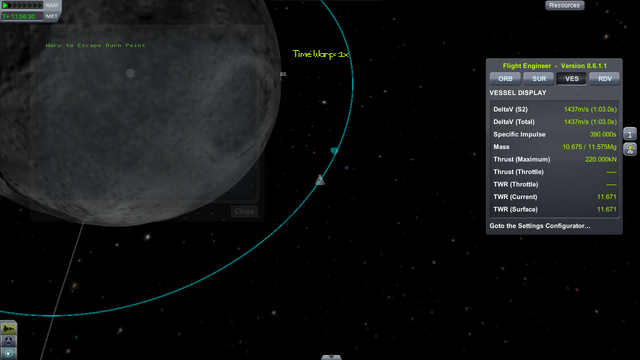Click the MET mission time label
Viewport: 640px width, 360px height.
pyautogui.click(x=51, y=16)
